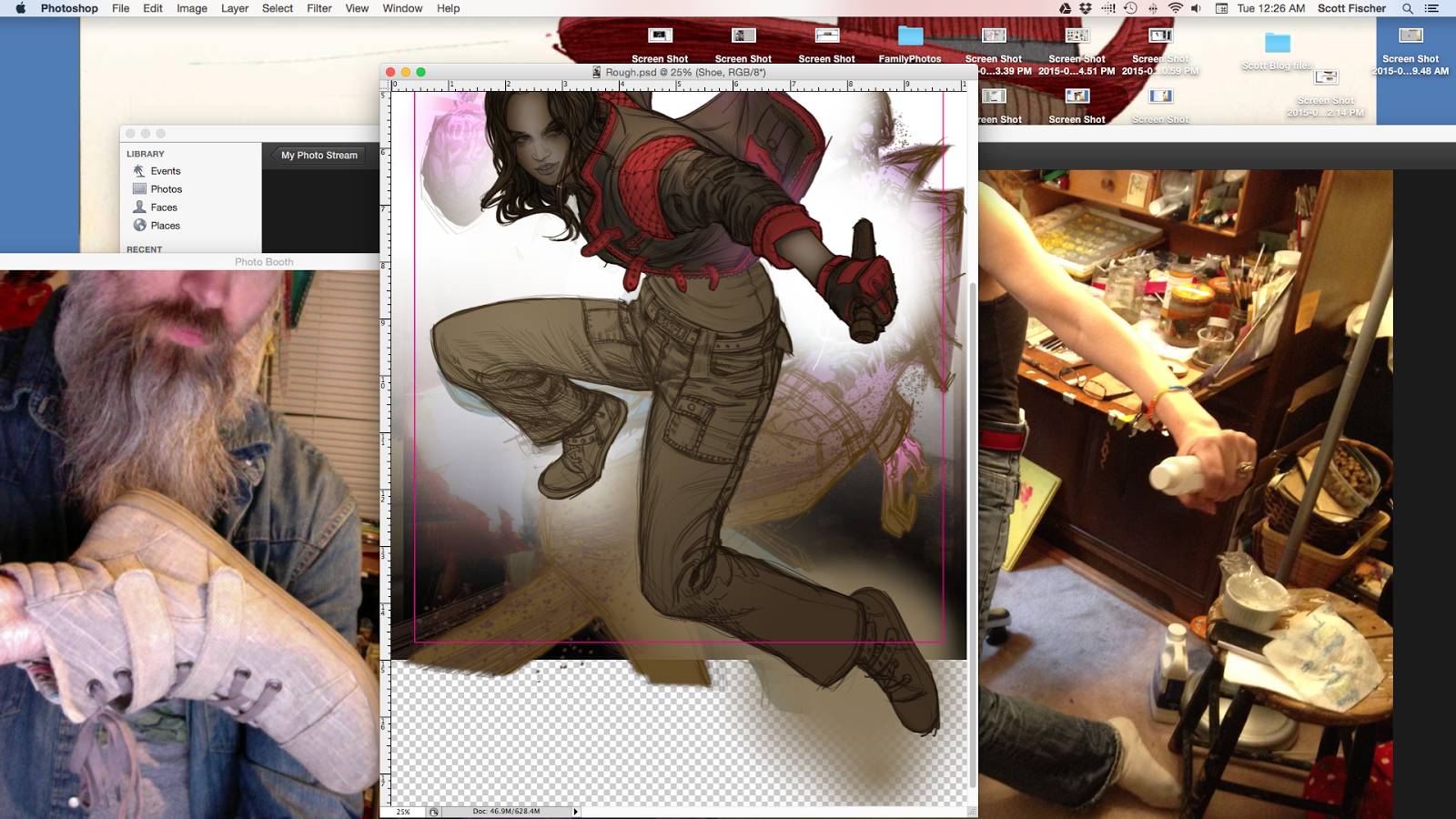The width and height of the screenshot is (1456, 819).
Task: Expand the document info status arrow
Action: pyautogui.click(x=575, y=811)
